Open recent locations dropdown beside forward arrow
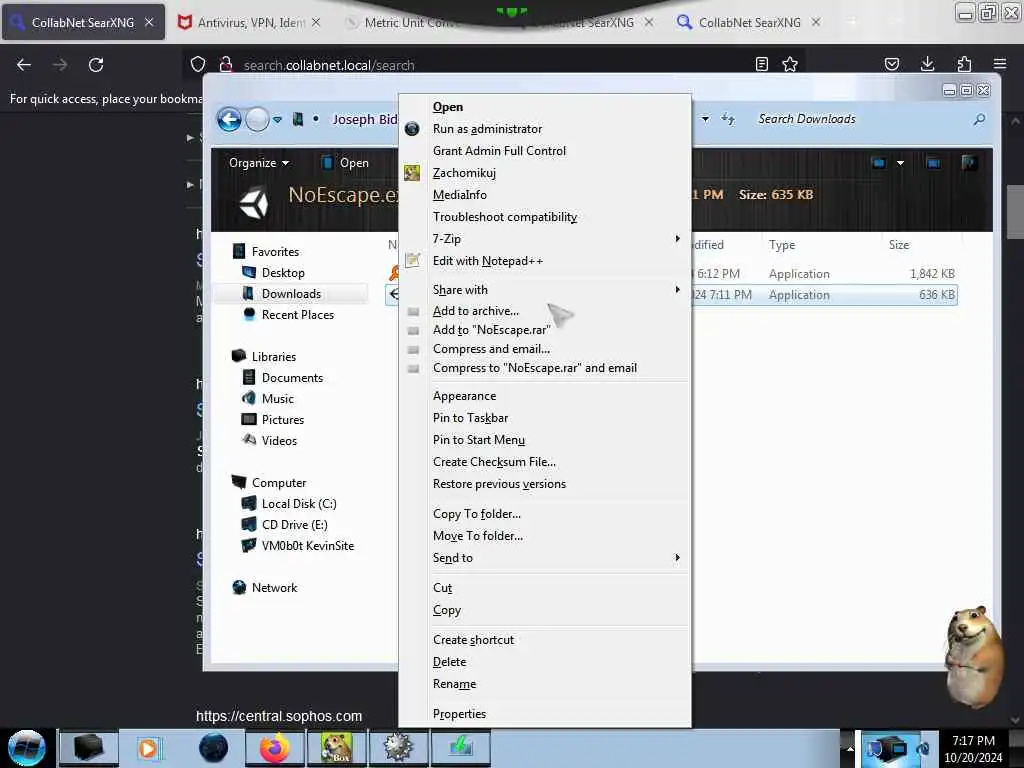Screen dimensions: 1024x768 pos(278,120)
